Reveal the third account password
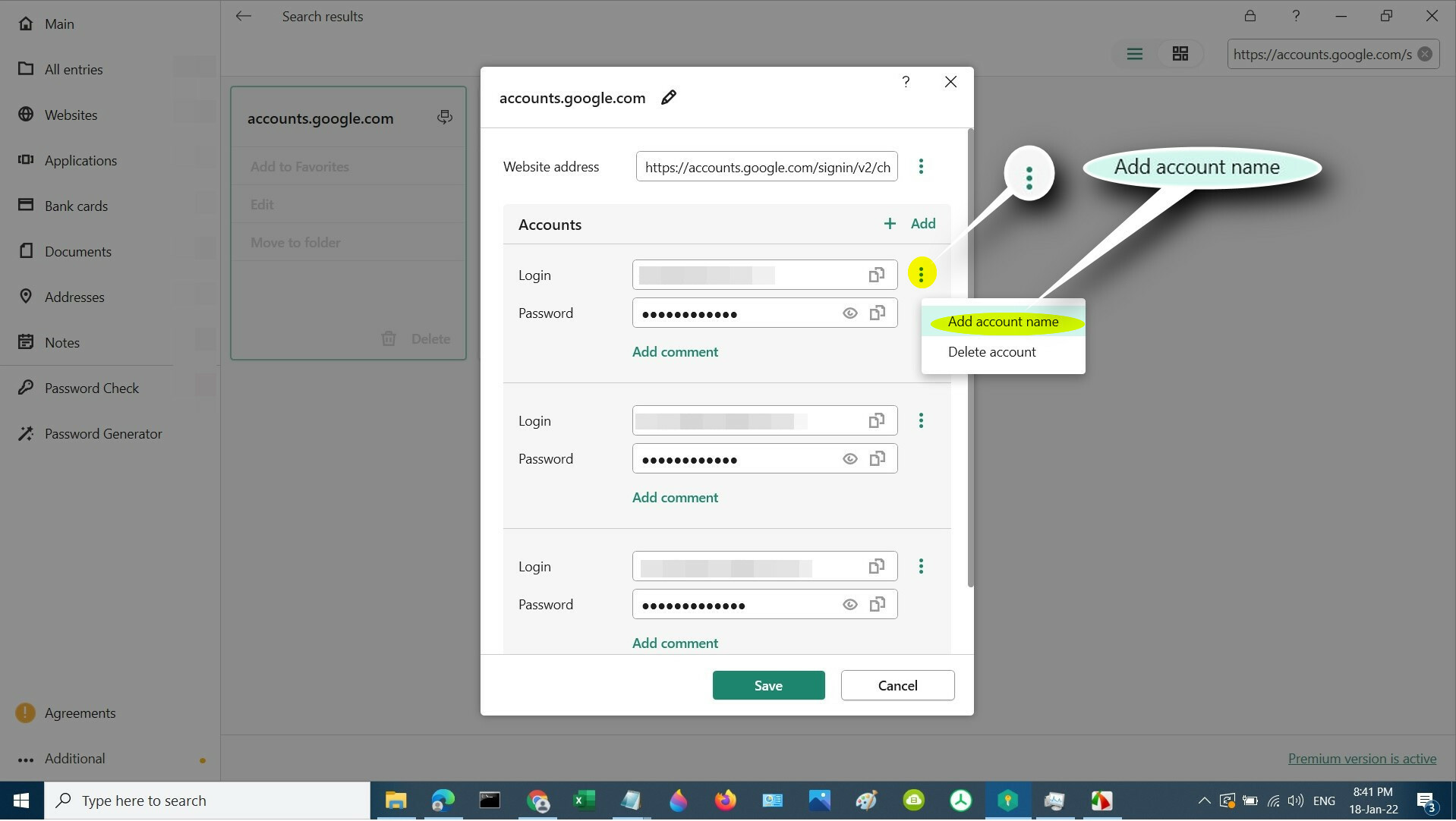The width and height of the screenshot is (1456, 821). 849,605
